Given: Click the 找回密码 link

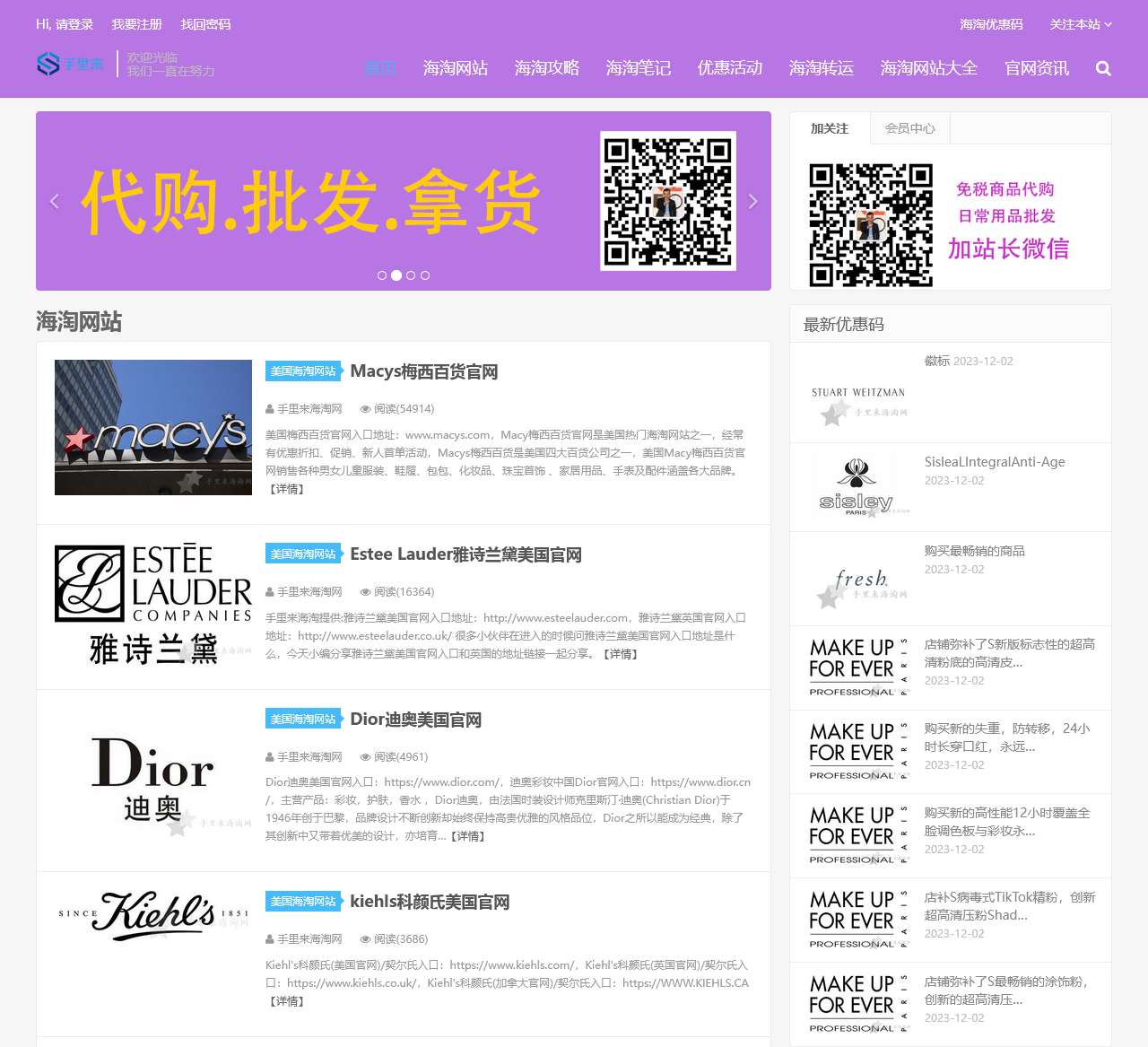Looking at the screenshot, I should click(206, 24).
